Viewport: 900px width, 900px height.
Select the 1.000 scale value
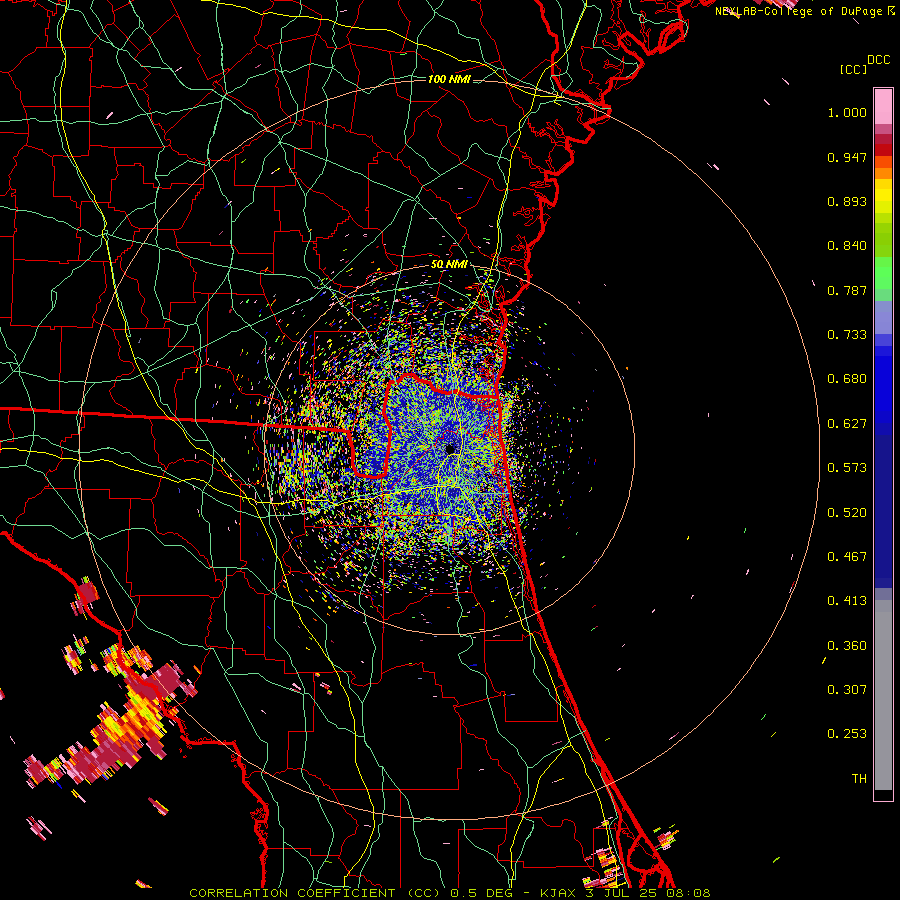[x=847, y=112]
